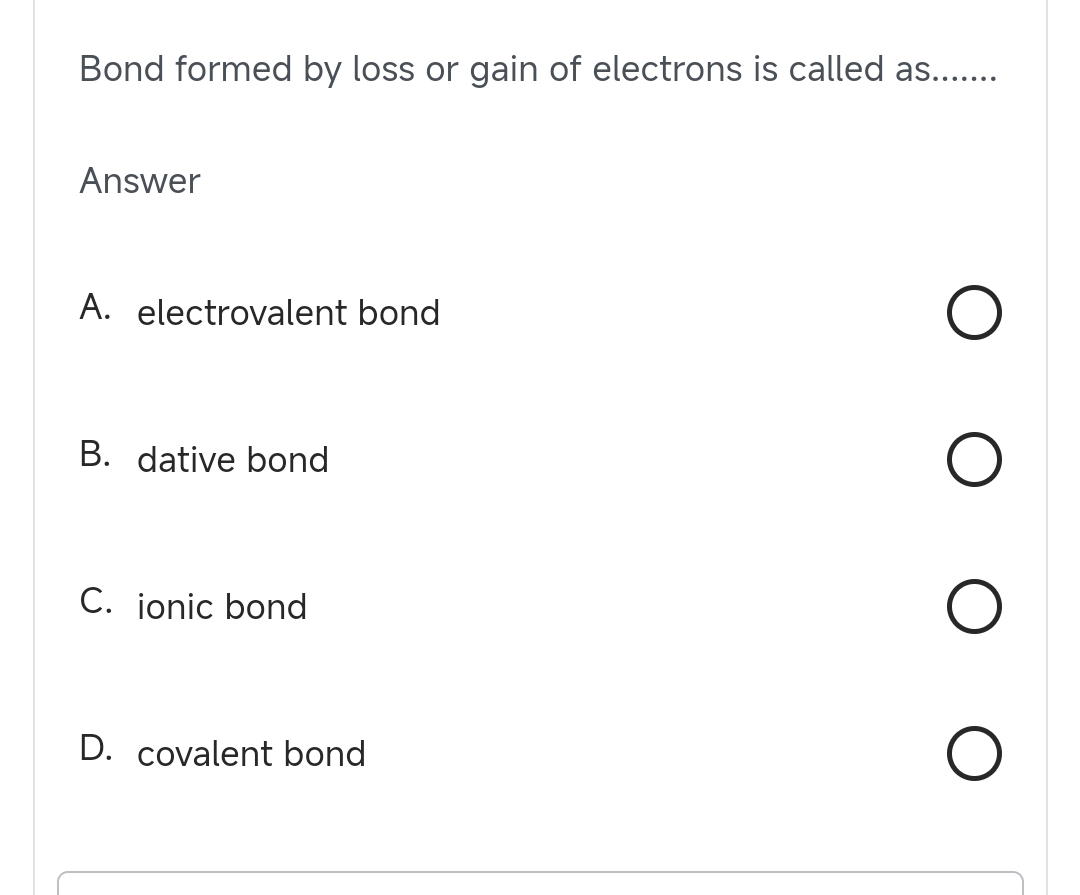Click the option letter D
The width and height of the screenshot is (1080, 895).
click(95, 748)
